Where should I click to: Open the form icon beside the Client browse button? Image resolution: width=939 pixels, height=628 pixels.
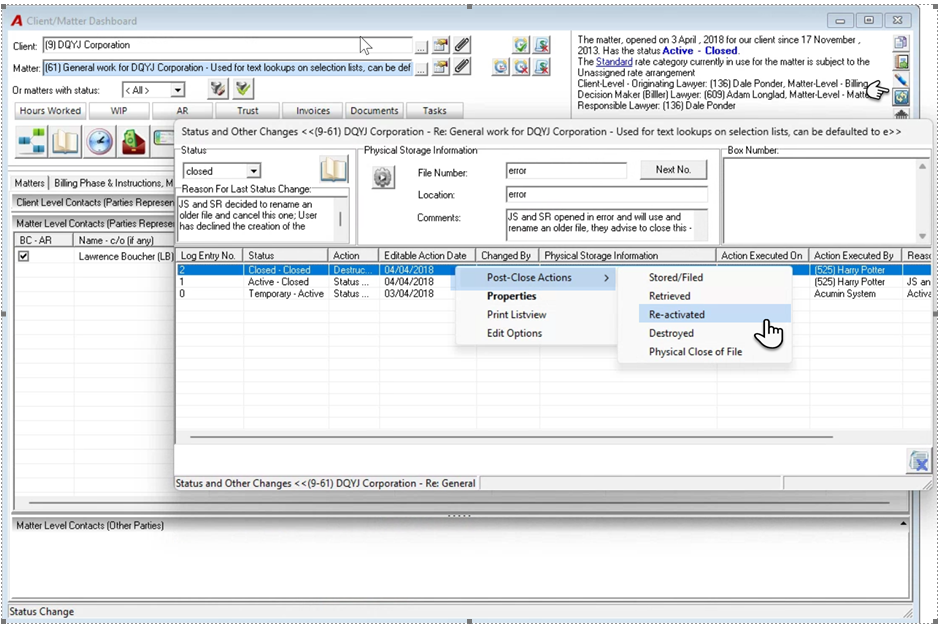tap(441, 45)
